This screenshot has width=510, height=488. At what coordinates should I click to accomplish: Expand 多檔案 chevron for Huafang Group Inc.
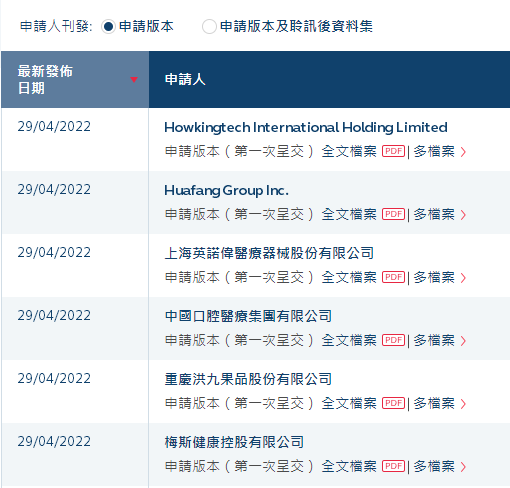coord(463,215)
